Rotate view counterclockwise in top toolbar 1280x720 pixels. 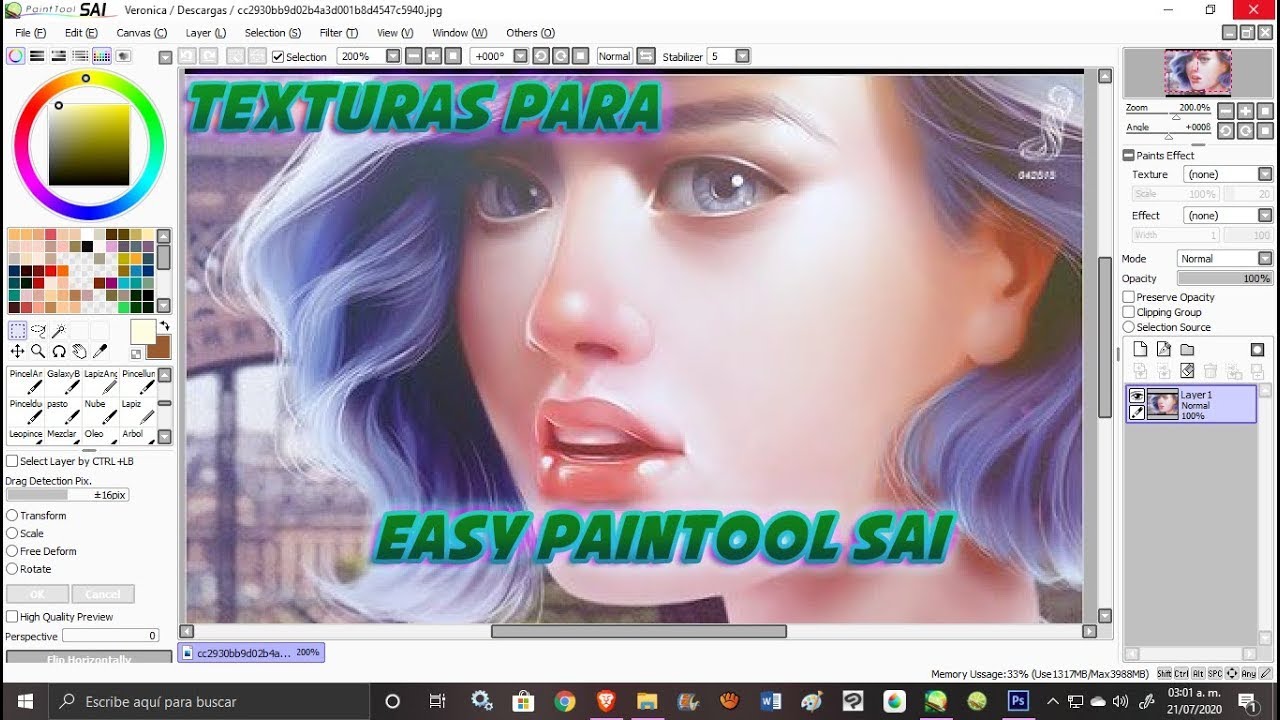(540, 56)
